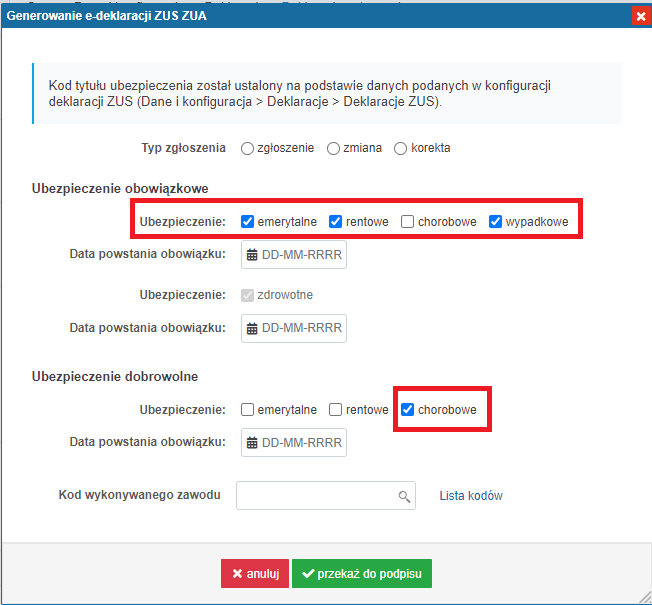Toggle the wypadkowe checkbox
This screenshot has width=652, height=605.
click(495, 222)
